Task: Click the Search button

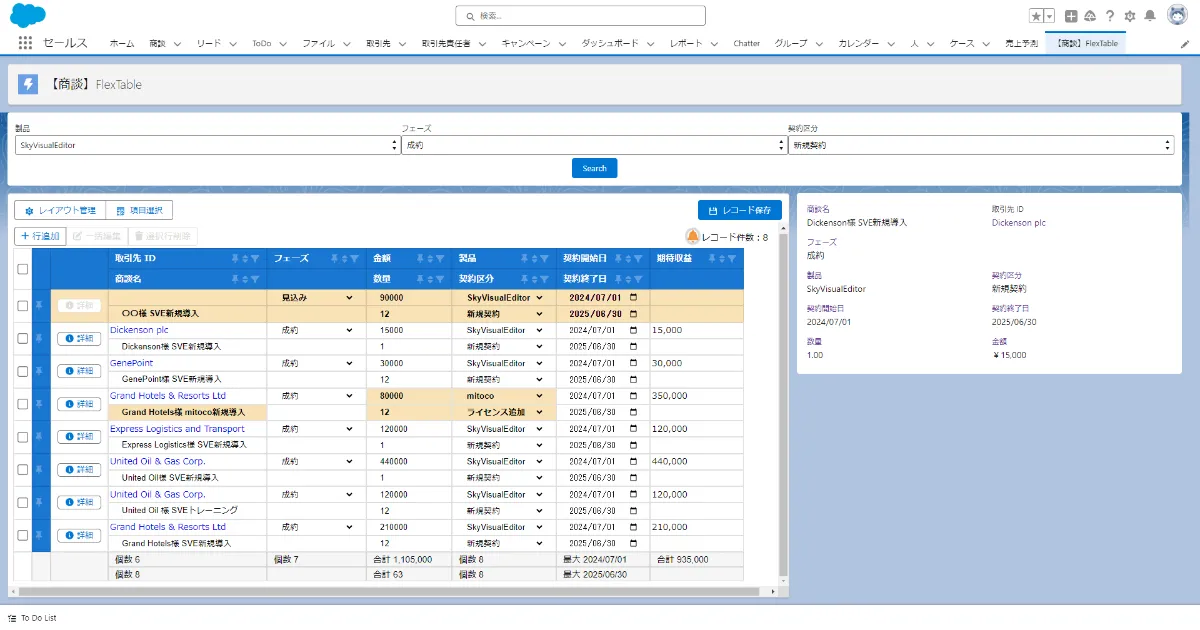Action: pyautogui.click(x=594, y=168)
